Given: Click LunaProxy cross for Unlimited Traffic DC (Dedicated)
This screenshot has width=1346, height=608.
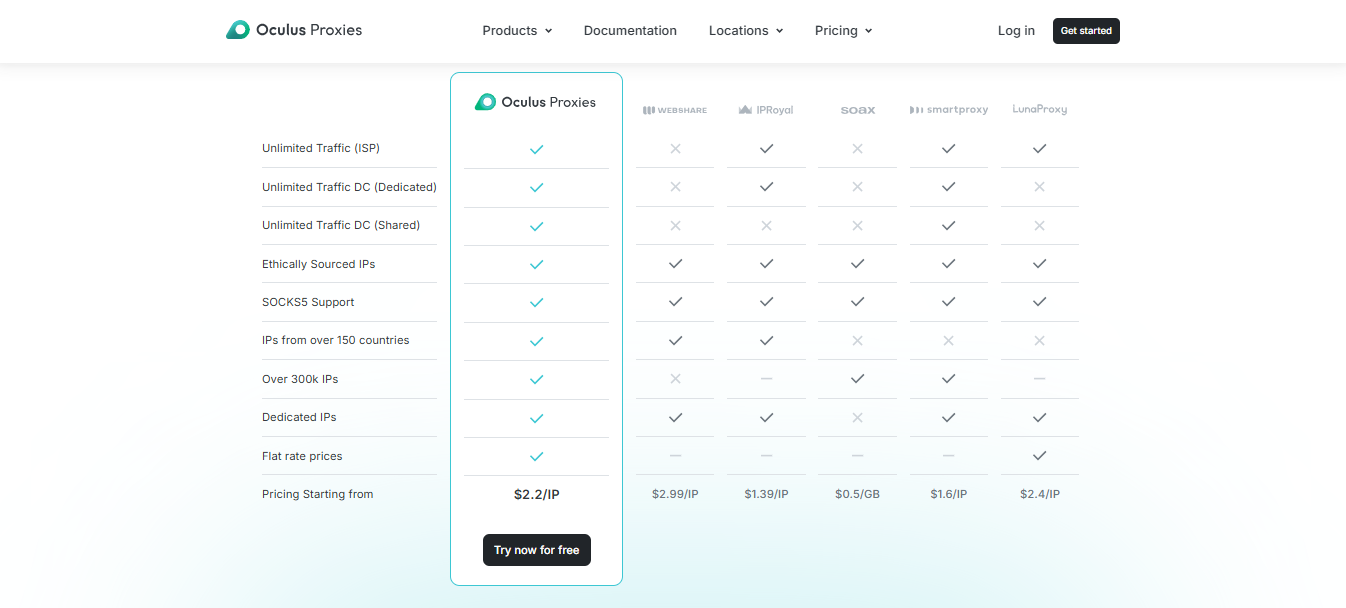Looking at the screenshot, I should pos(1040,187).
